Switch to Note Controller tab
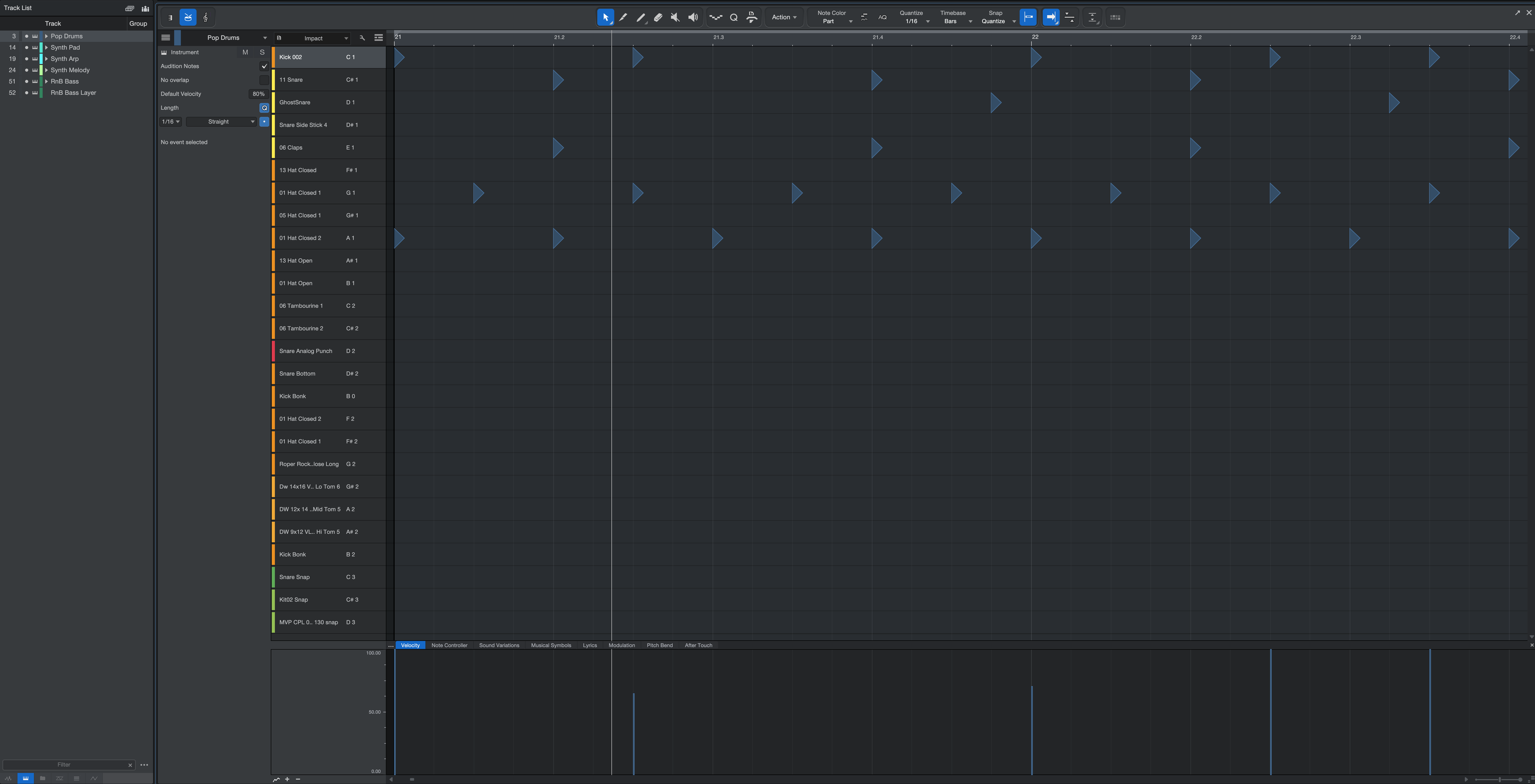 [449, 645]
